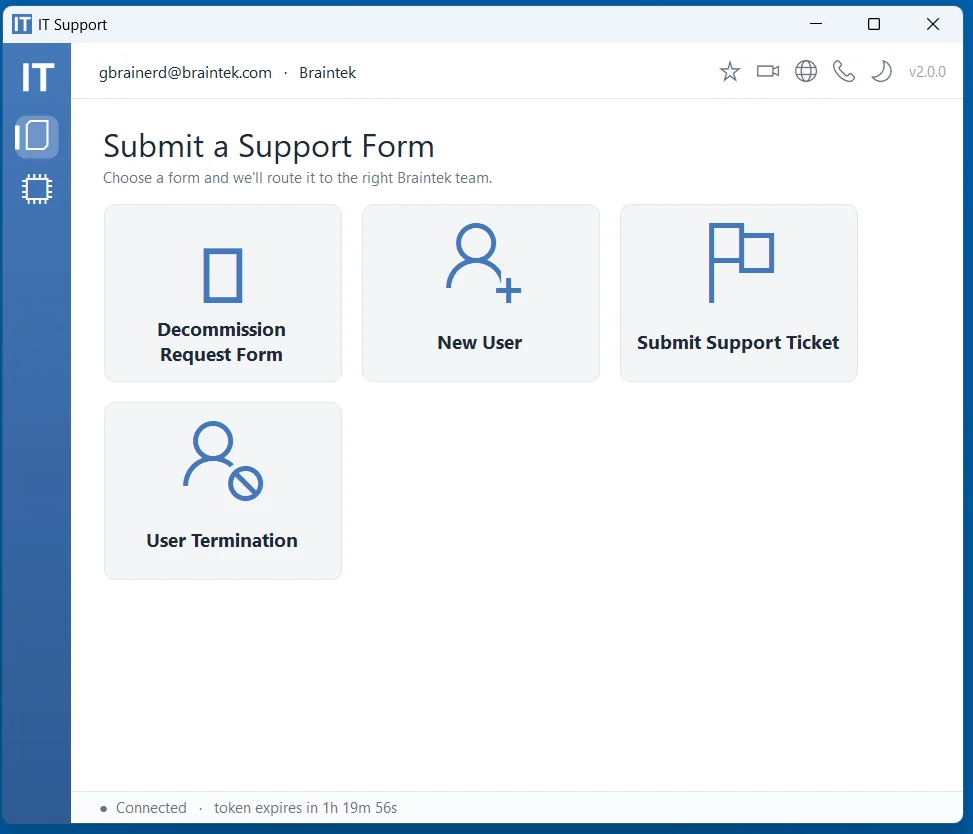Viewport: 973px width, 834px height.
Task: Close the IT Support window
Action: (932, 24)
